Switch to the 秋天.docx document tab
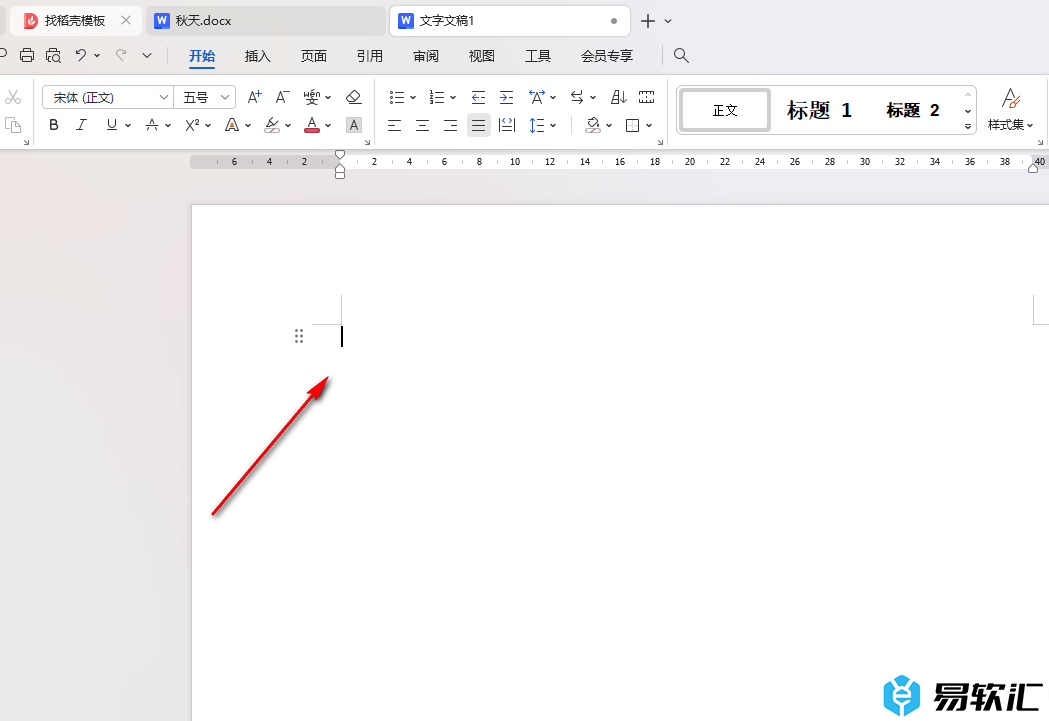Image resolution: width=1049 pixels, height=721 pixels. 266,21
